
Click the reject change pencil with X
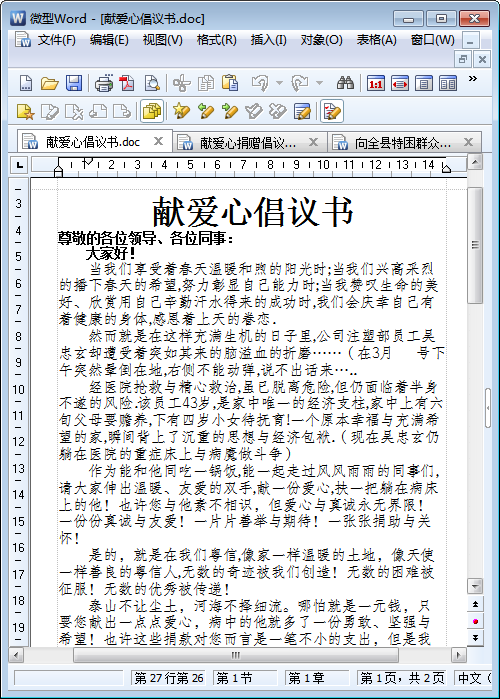click(278, 111)
